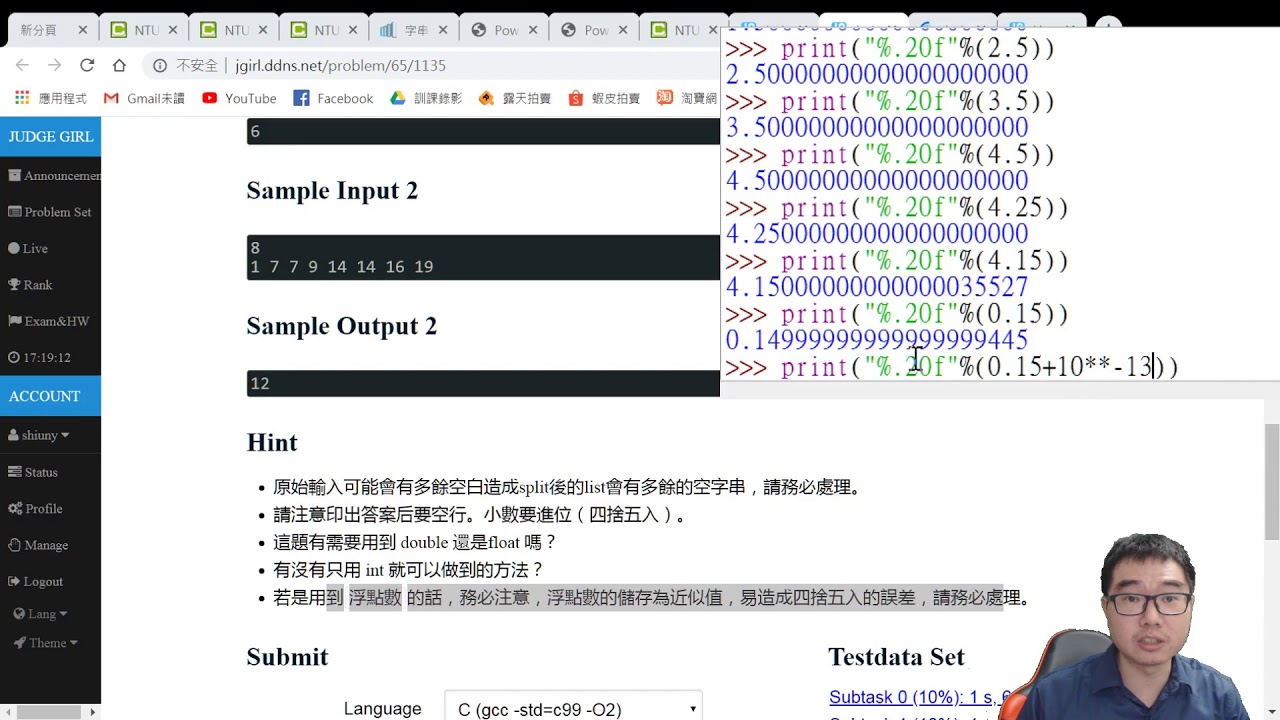Click the horizontal scrollbar right arrow
This screenshot has width=1280, height=720.
(x=93, y=712)
